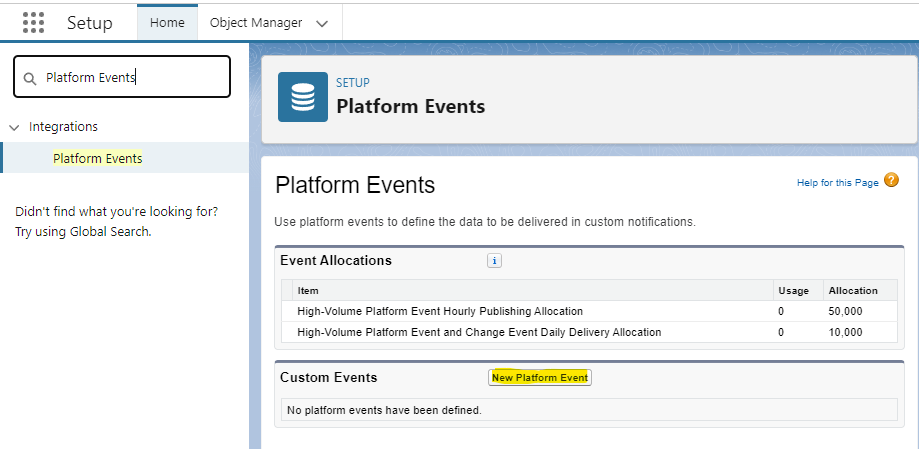Open the Help for this Page link
Screen dimensions: 919x449
tap(838, 183)
